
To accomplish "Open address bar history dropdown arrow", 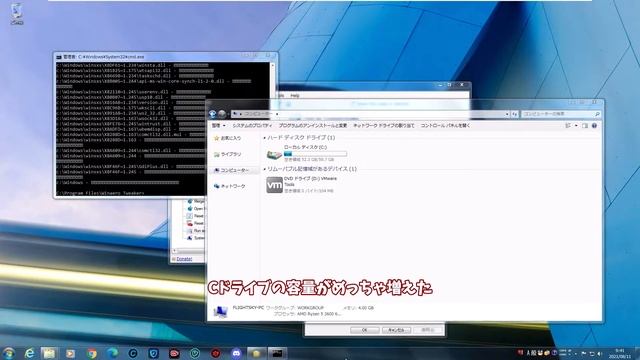I will pyautogui.click(x=507, y=114).
